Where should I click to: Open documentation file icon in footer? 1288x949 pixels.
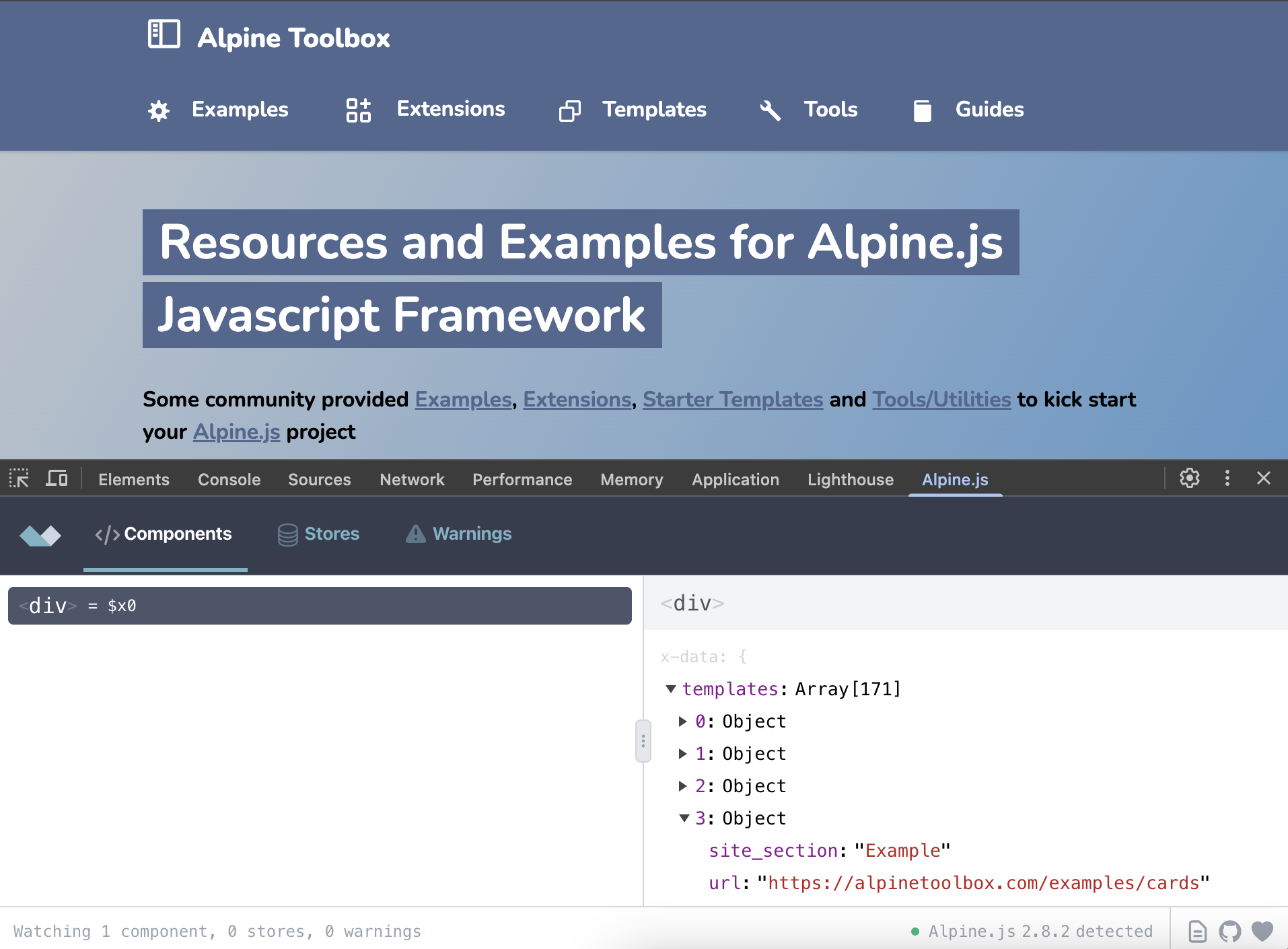[1198, 932]
